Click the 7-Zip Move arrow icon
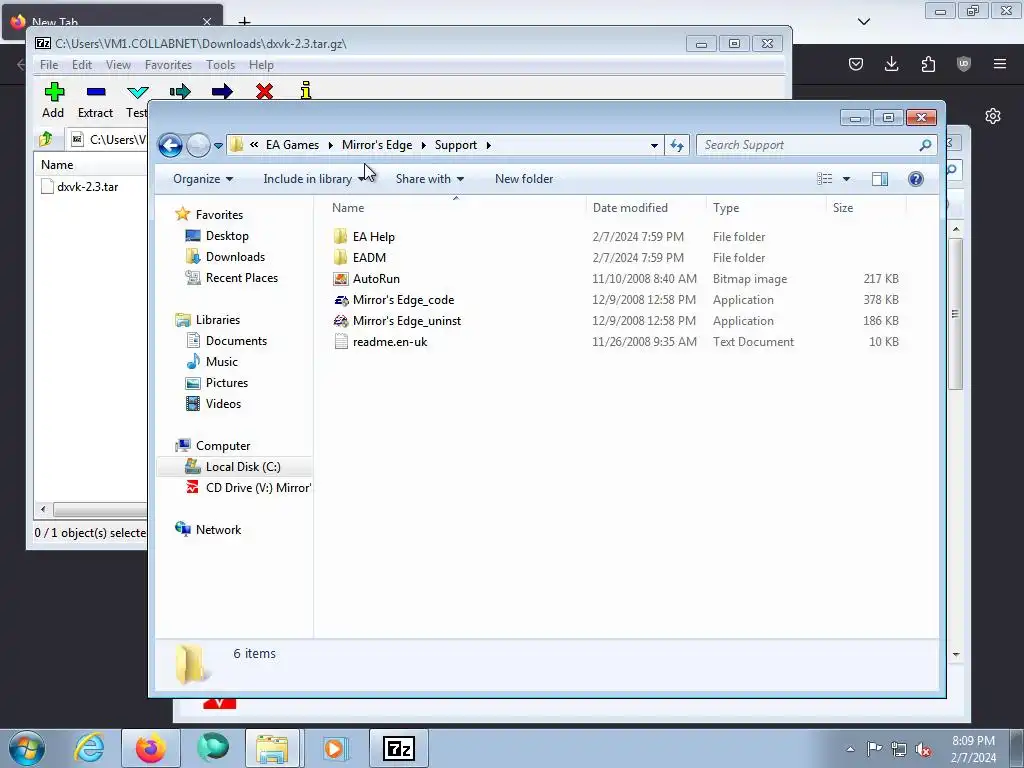 click(222, 91)
